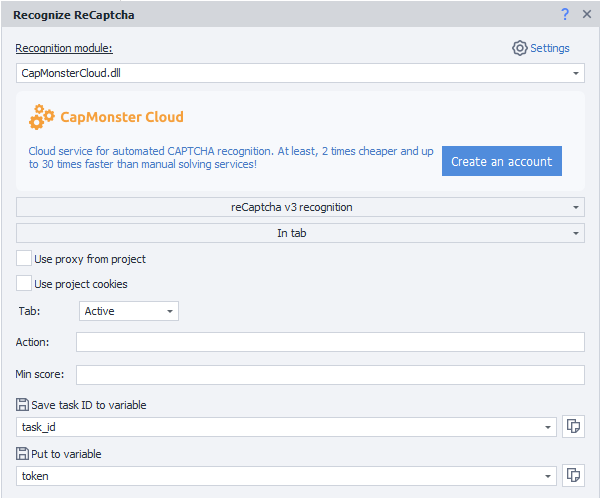The image size is (600, 498).
Task: Close the Recognize ReCaptcha panel
Action: [x=586, y=14]
